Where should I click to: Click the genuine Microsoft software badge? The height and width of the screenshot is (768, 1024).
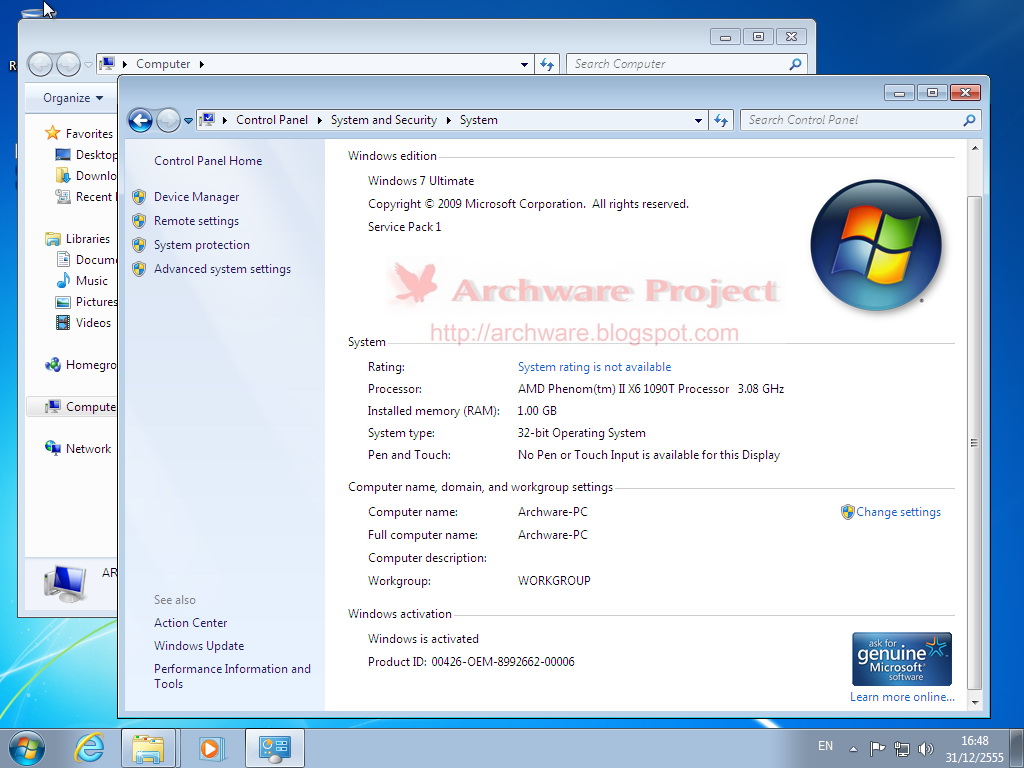click(901, 658)
